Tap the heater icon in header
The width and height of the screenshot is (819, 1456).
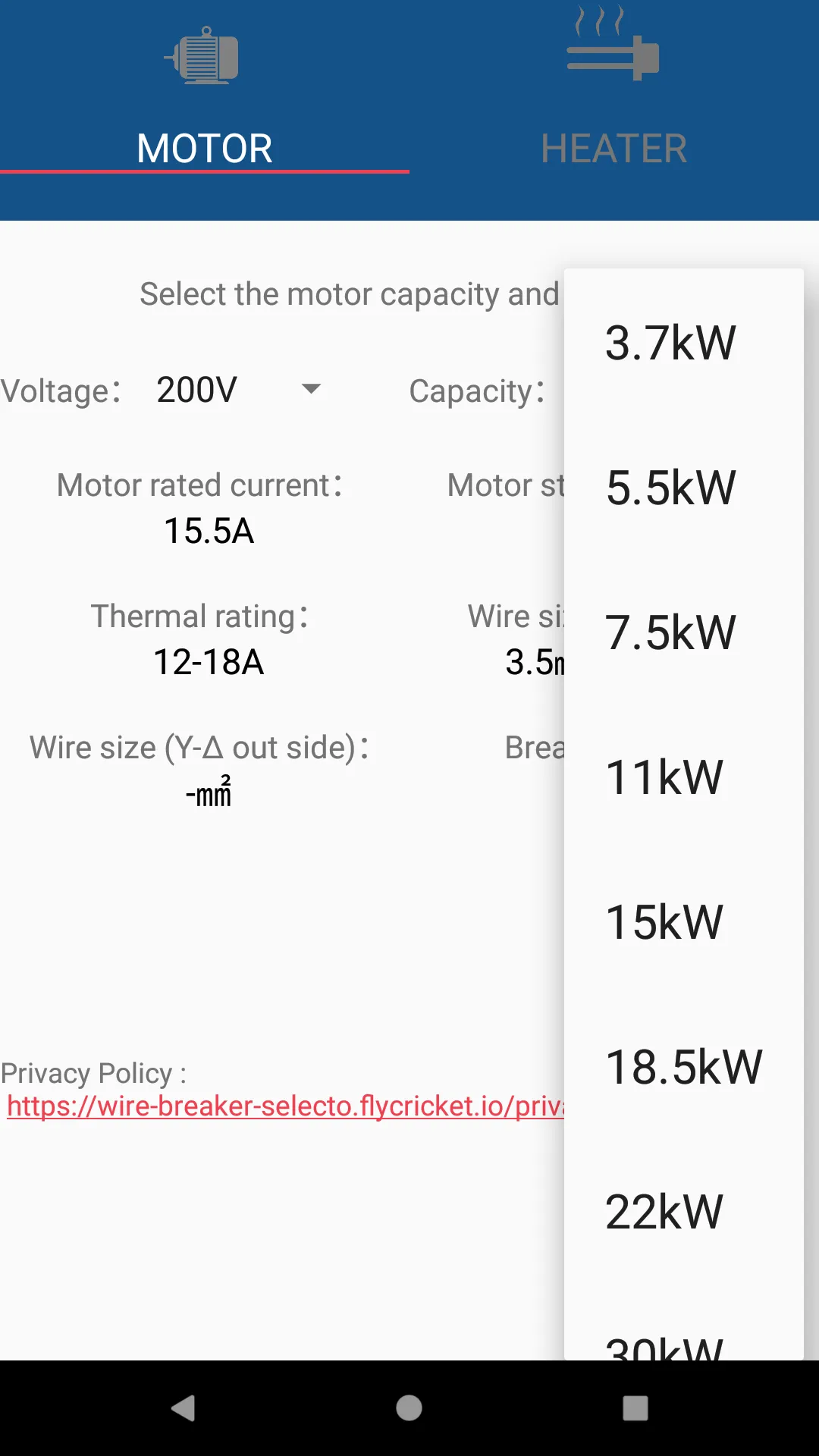click(x=613, y=43)
